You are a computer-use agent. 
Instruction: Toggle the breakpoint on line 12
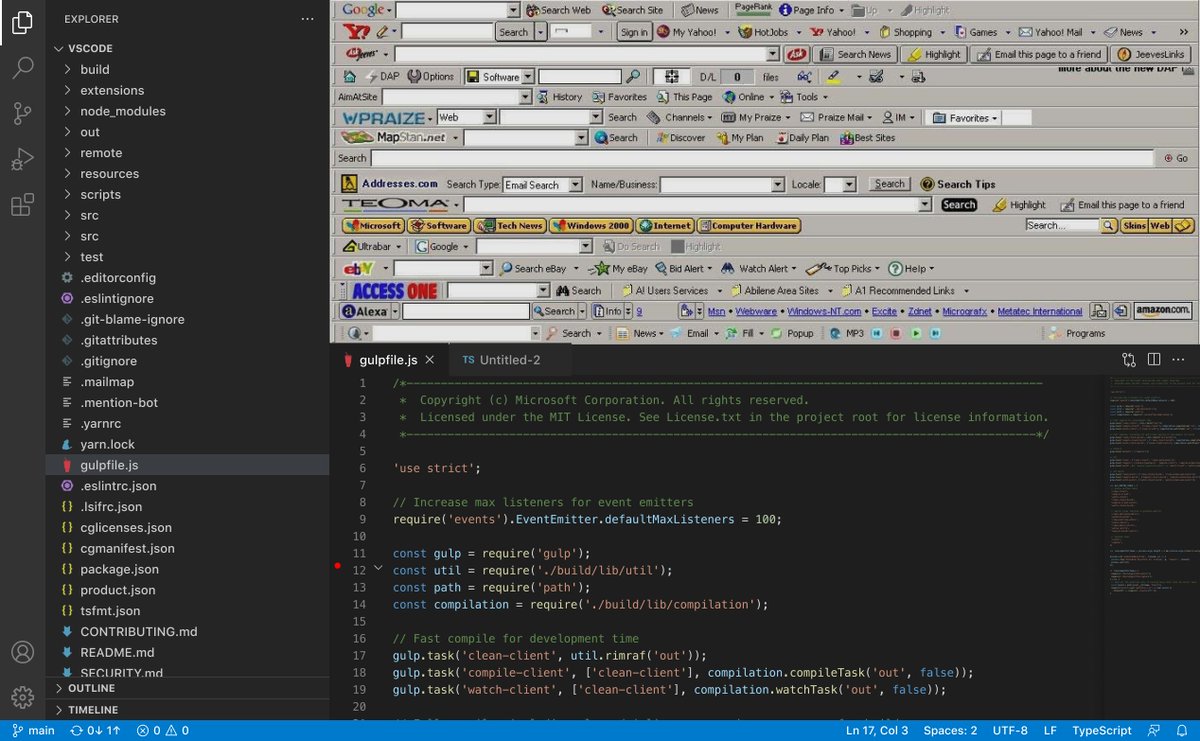338,567
